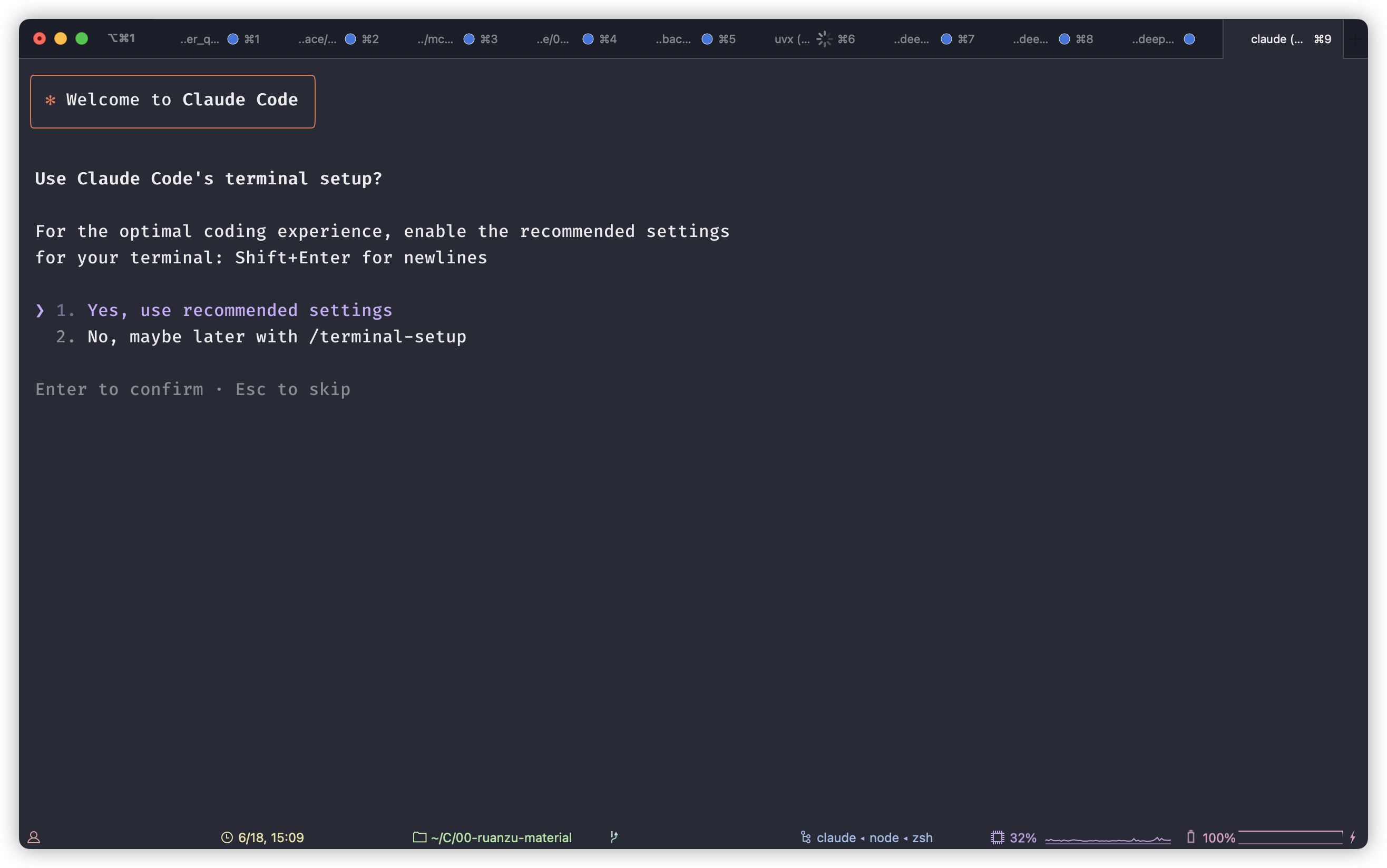Screen dimensions: 1387x868
Task: Select option 2 No, maybe later
Action: [x=276, y=337]
